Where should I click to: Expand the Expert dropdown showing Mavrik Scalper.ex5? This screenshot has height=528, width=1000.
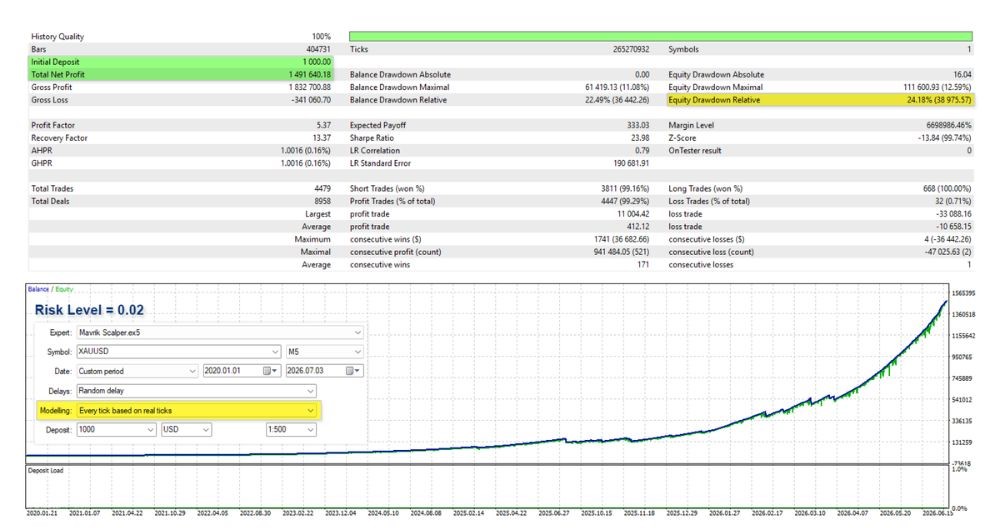click(x=220, y=332)
